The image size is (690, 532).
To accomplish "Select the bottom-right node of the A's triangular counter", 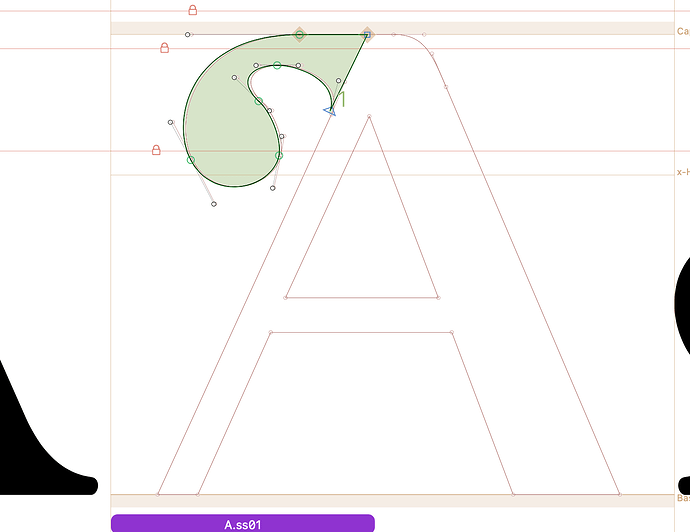I will (x=438, y=297).
